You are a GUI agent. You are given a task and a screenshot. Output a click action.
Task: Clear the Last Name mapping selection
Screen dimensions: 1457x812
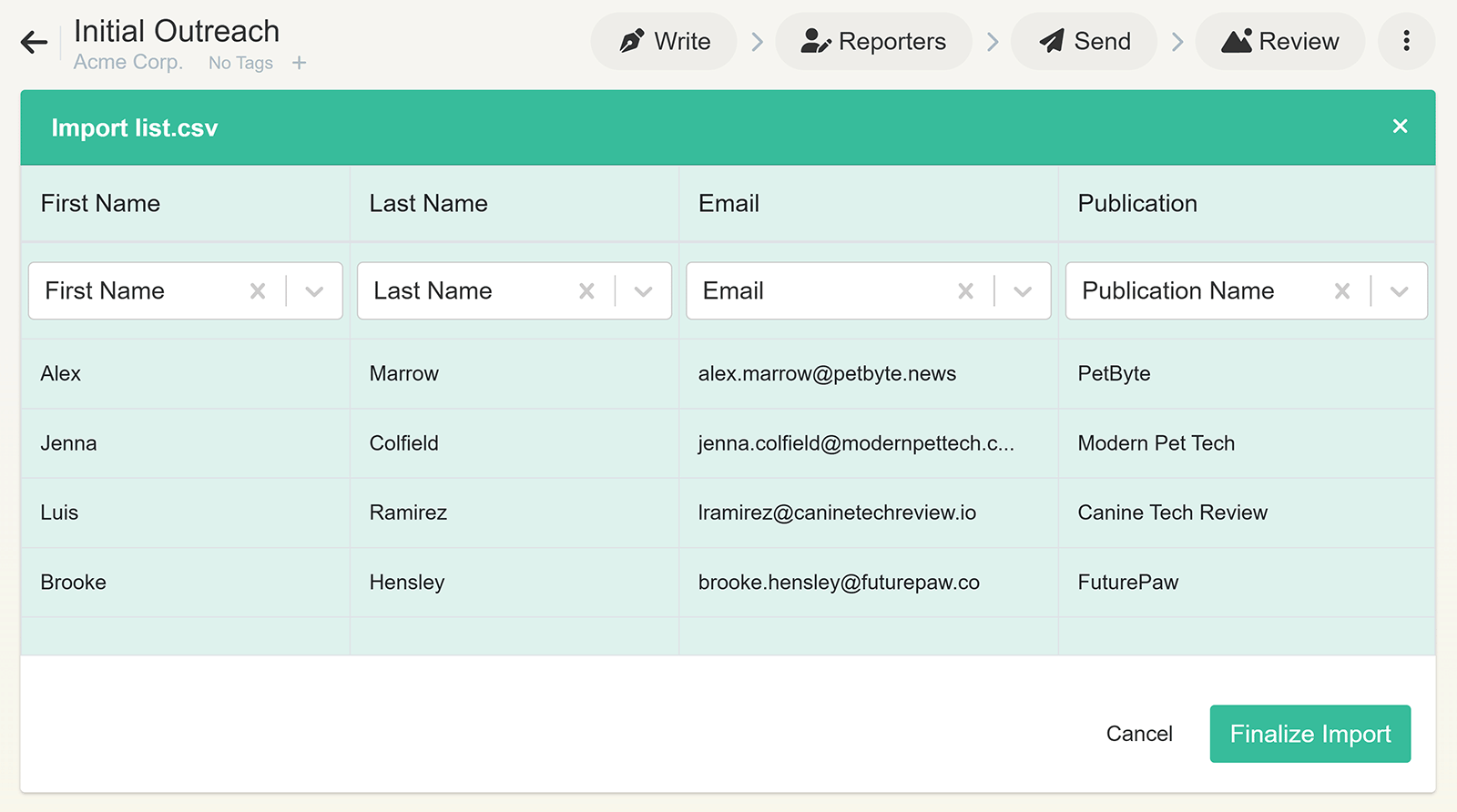pyautogui.click(x=586, y=291)
